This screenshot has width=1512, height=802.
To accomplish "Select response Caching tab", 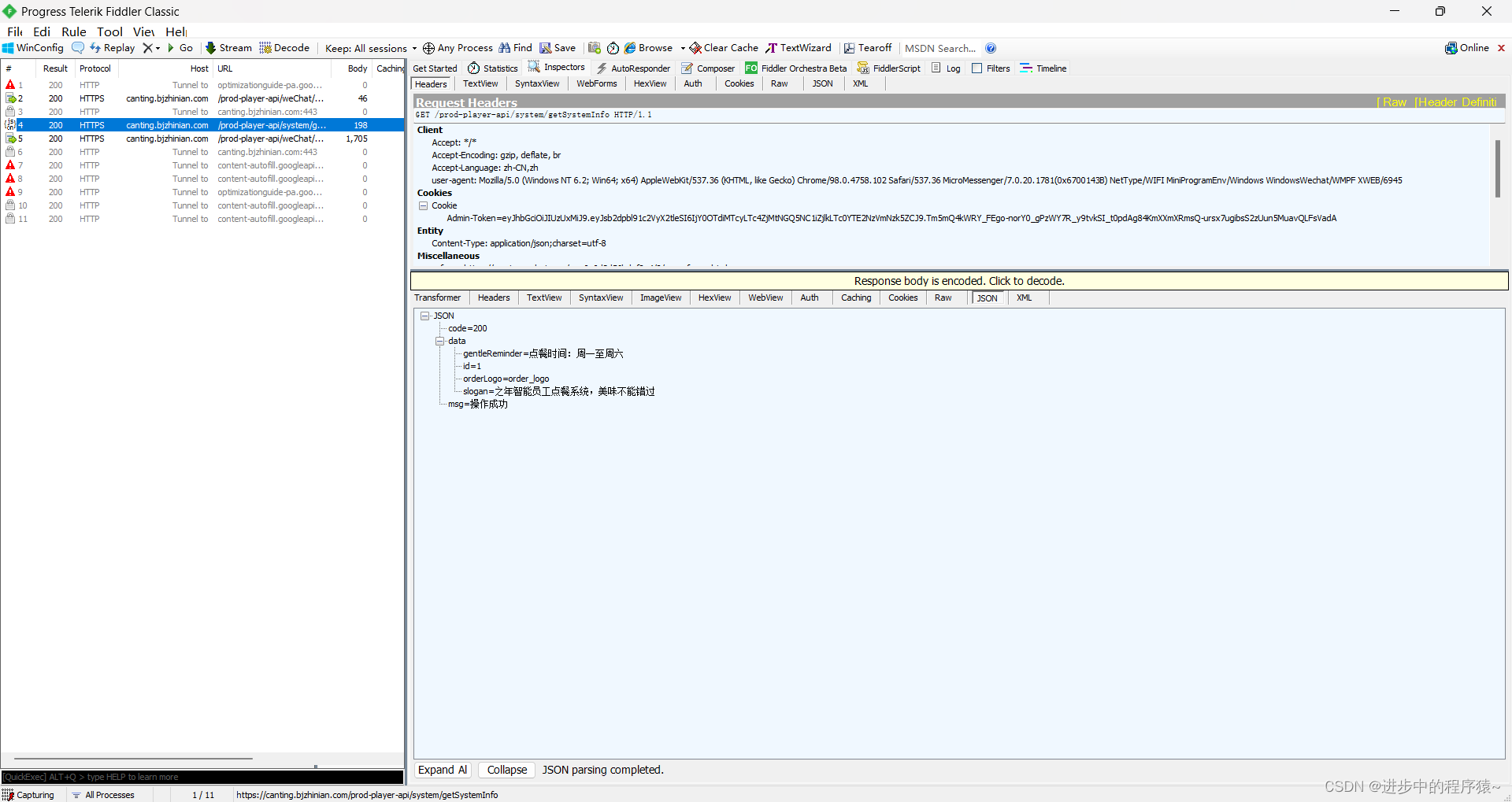I will point(856,298).
